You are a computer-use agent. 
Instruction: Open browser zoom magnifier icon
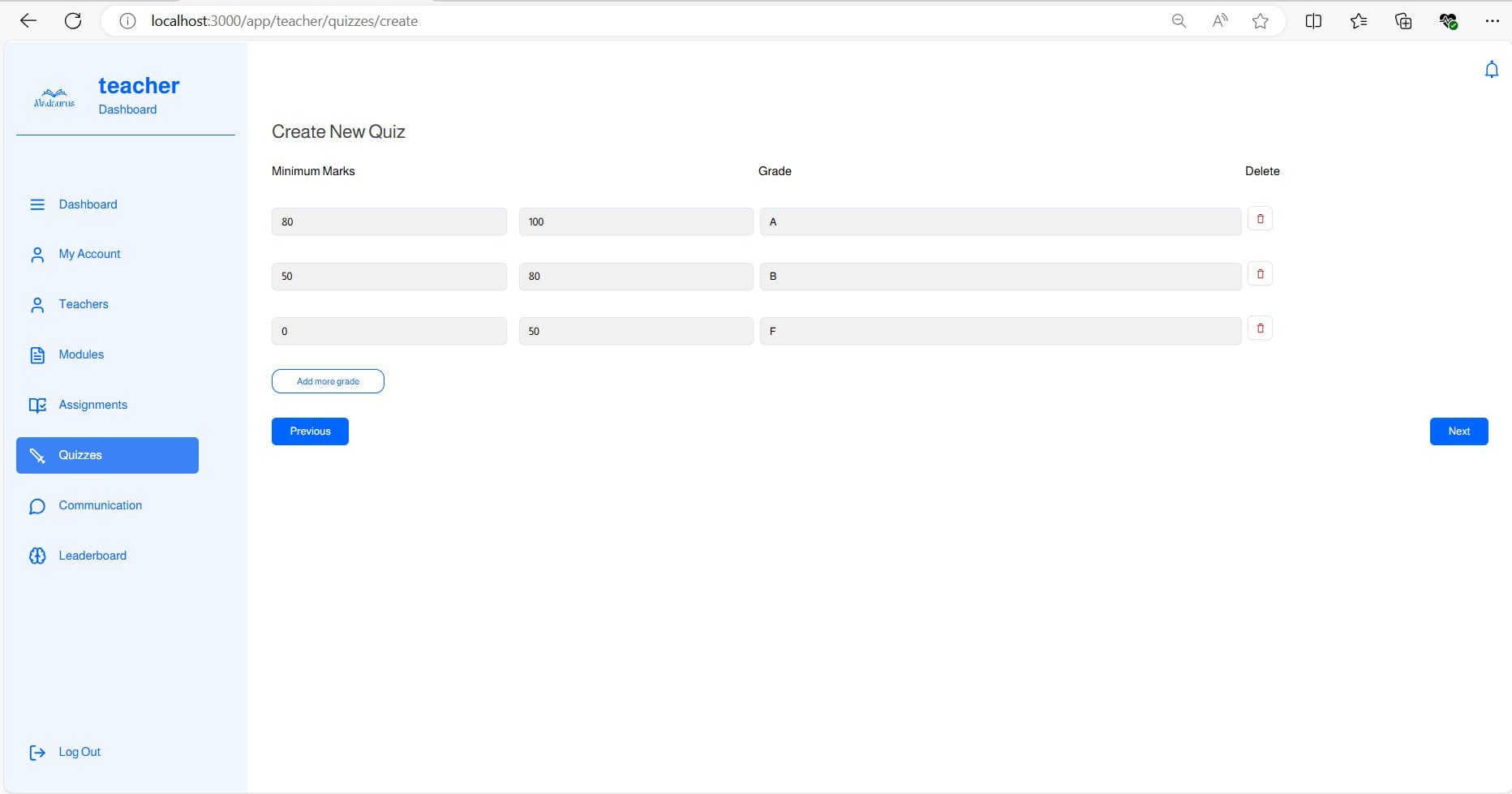[1179, 21]
